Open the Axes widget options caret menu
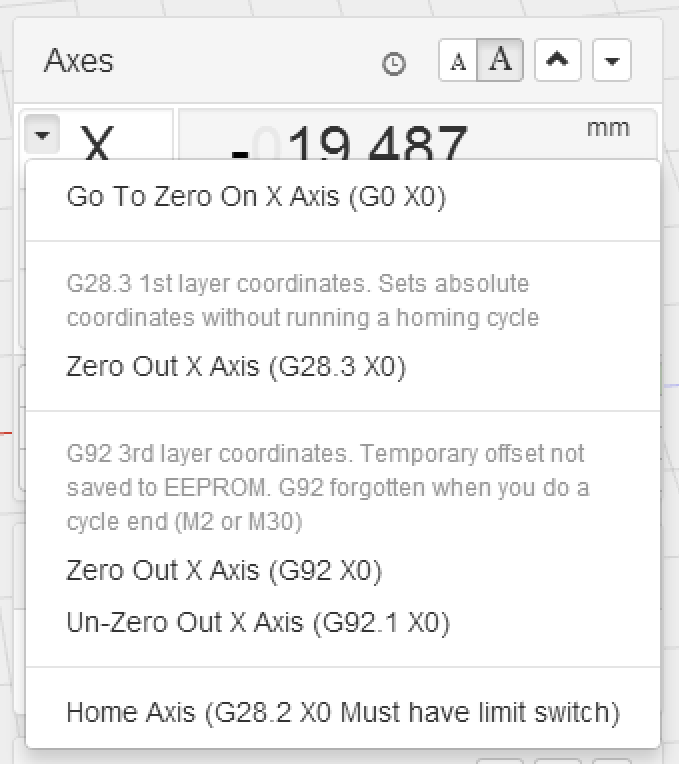 pos(612,62)
